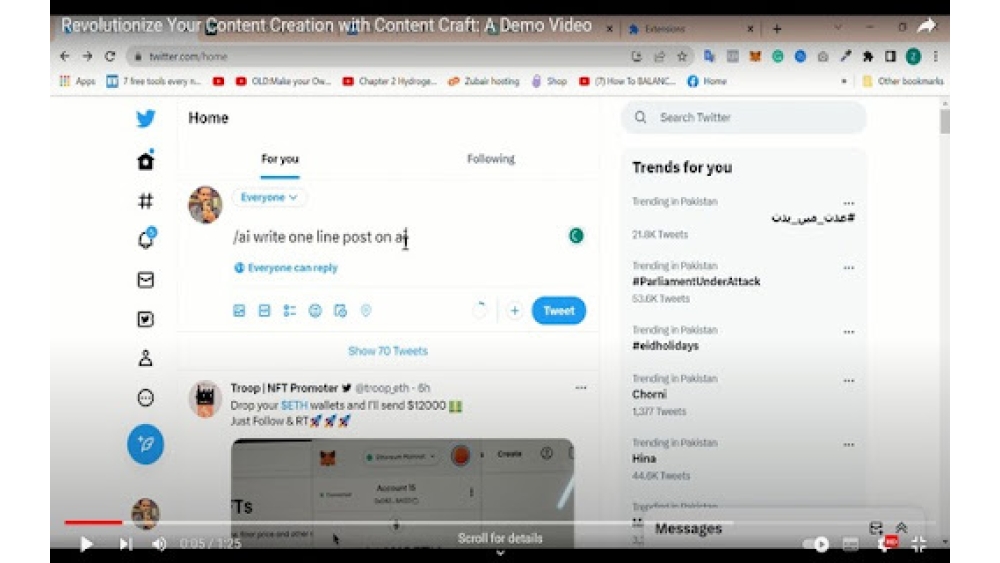
Task: Seek on the video progress bar
Action: [499, 522]
